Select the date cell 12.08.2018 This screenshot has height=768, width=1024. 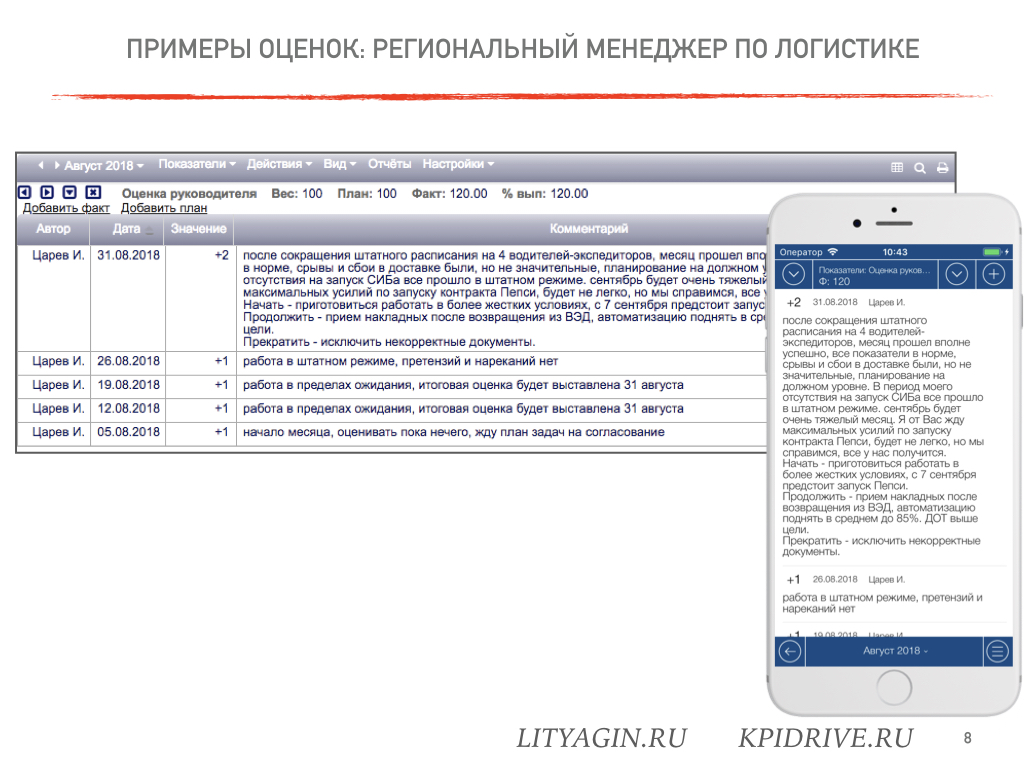pyautogui.click(x=128, y=408)
